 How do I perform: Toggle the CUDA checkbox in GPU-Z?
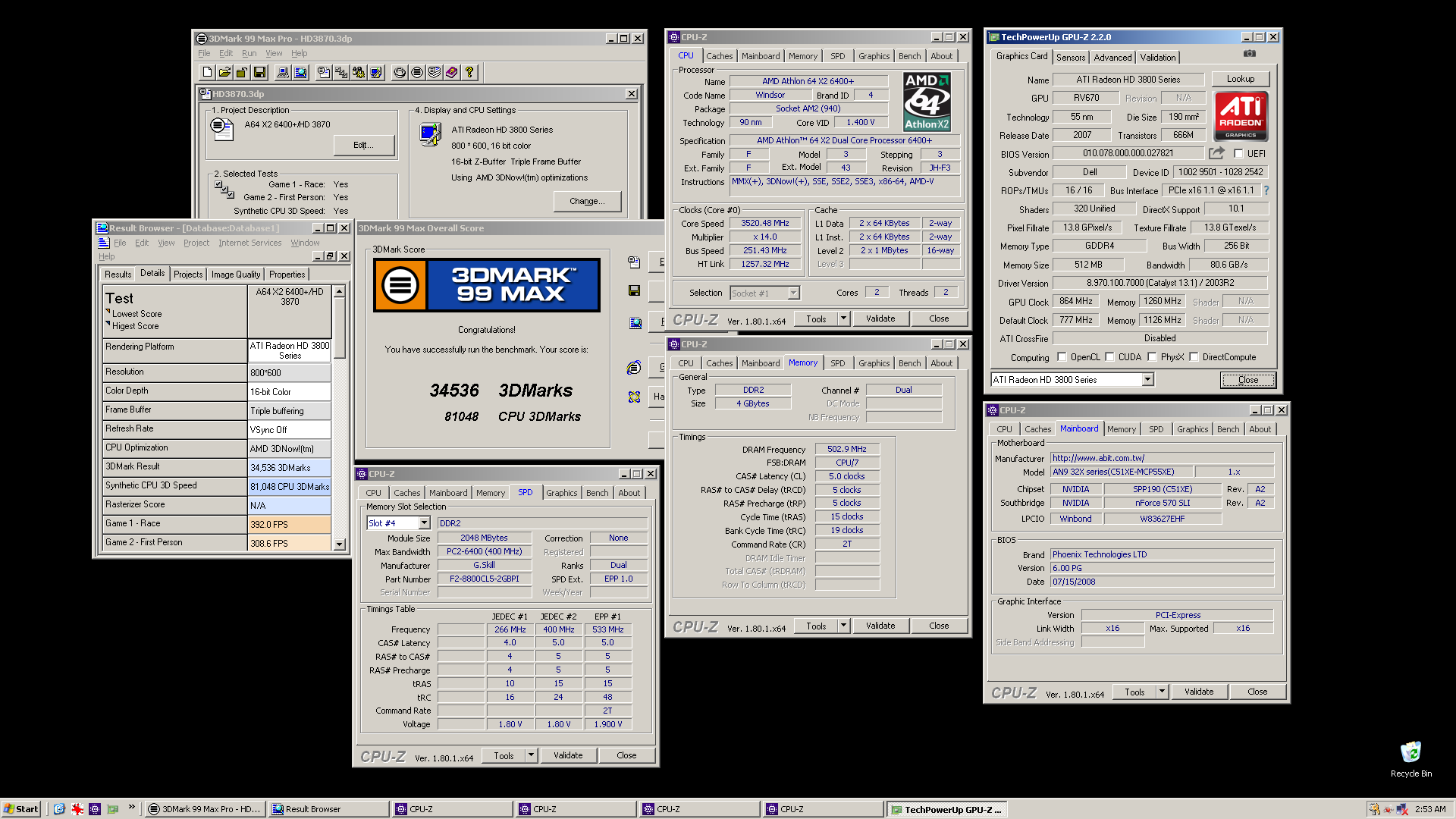coord(1109,357)
